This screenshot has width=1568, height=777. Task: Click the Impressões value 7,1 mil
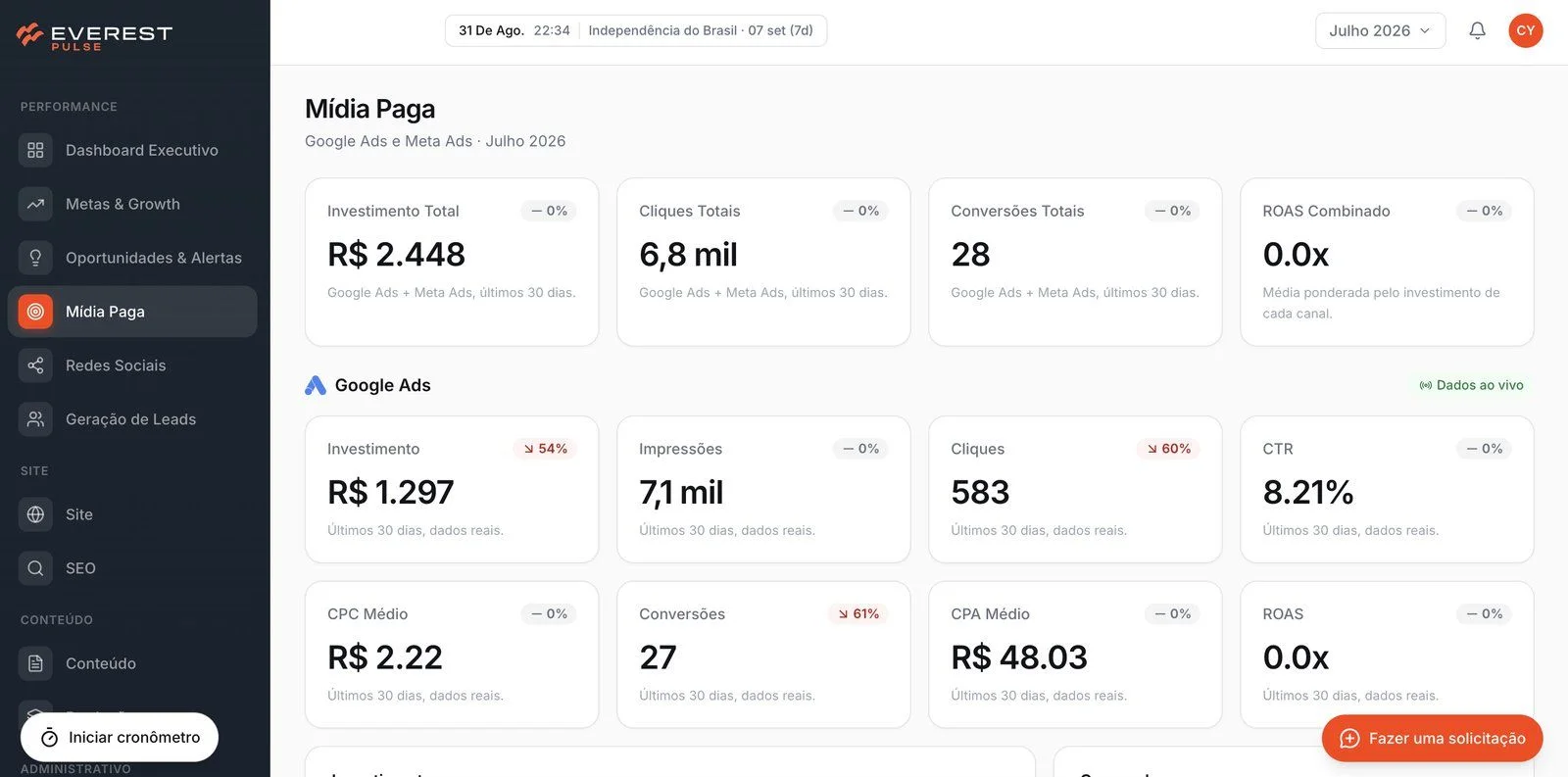click(x=681, y=492)
